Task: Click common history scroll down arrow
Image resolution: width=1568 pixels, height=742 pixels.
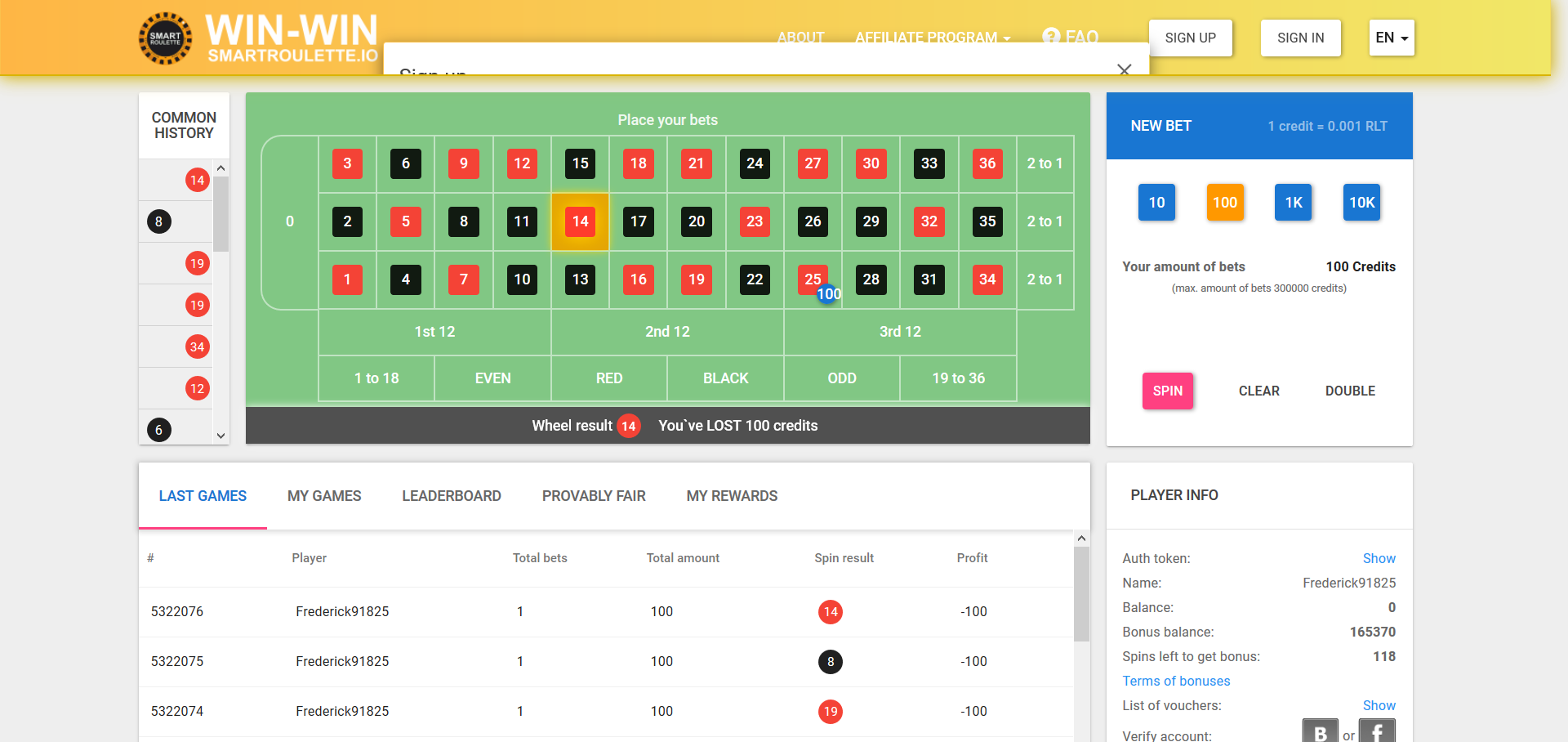Action: pos(221,436)
